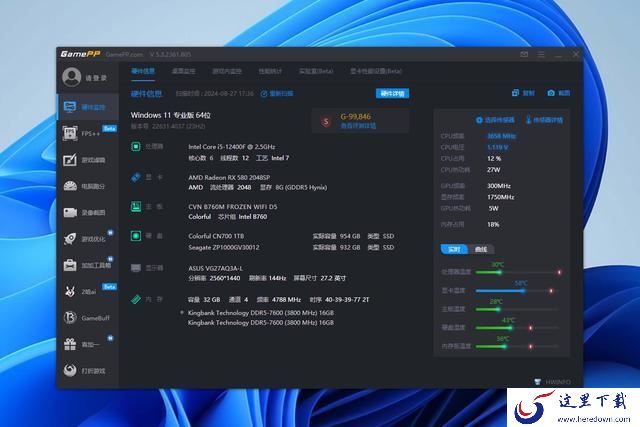
Task: Click the screenshot camera button
Action: click(559, 93)
